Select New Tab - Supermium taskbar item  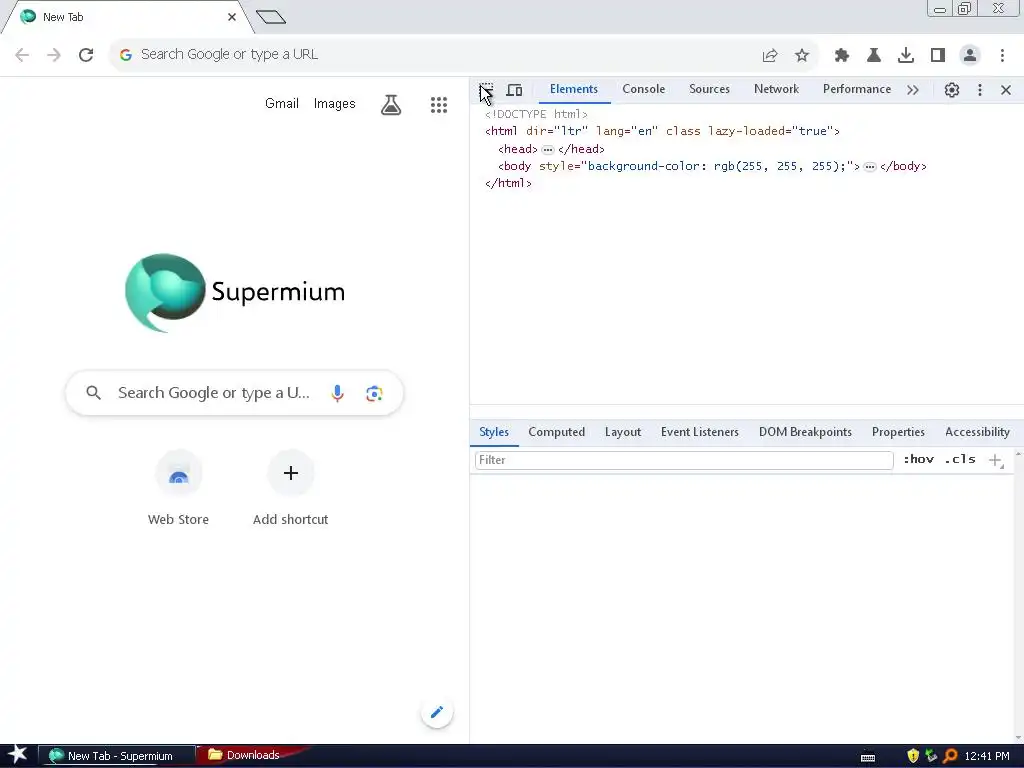pyautogui.click(x=116, y=756)
